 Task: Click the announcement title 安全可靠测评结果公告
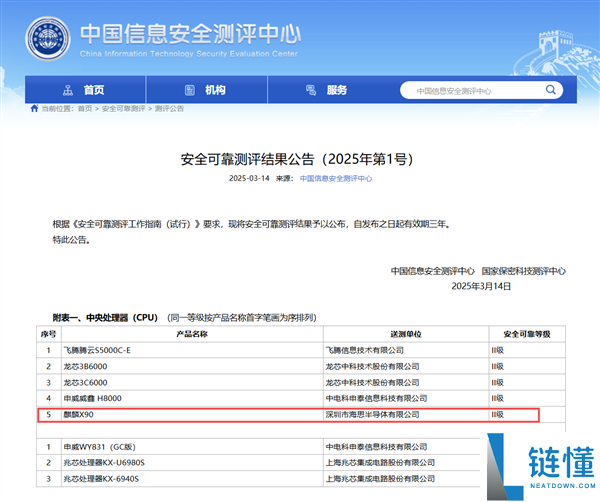(297, 160)
